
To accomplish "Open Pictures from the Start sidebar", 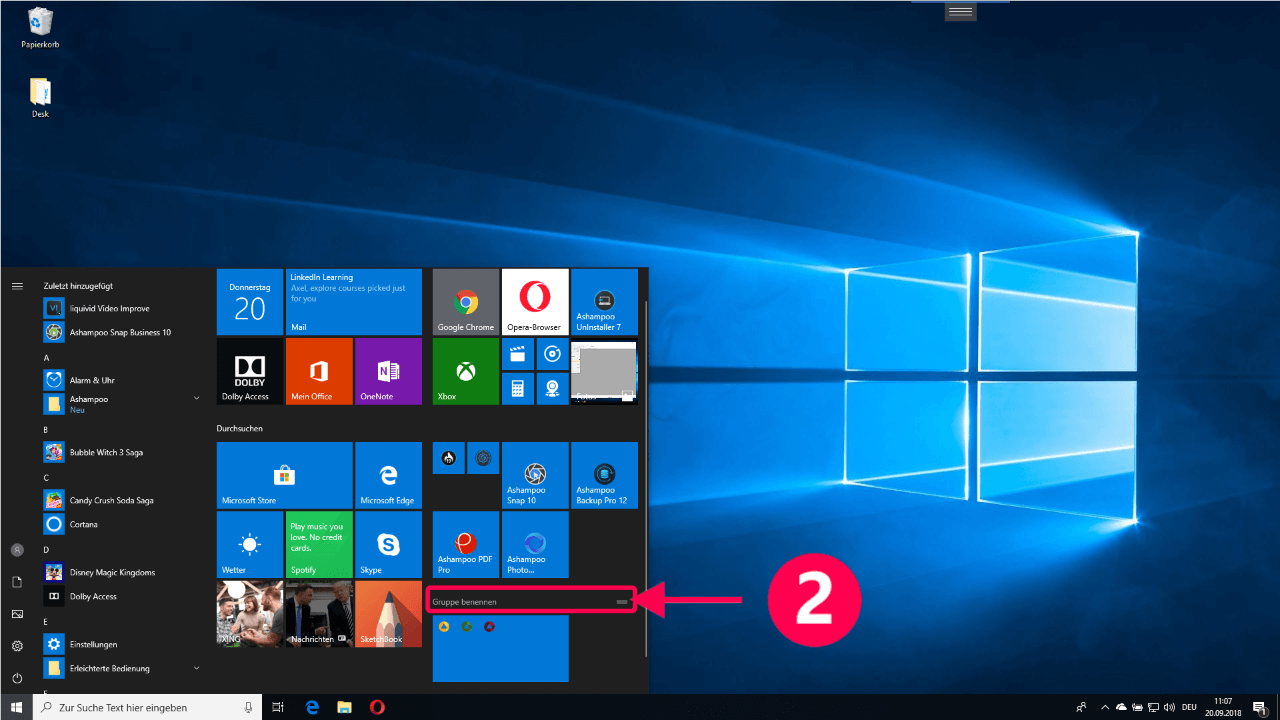I will (x=17, y=614).
